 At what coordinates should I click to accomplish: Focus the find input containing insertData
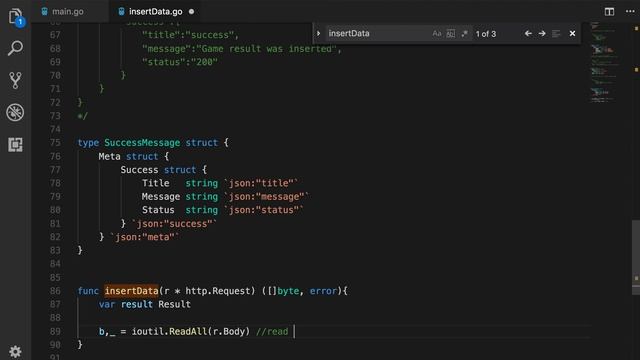[378, 33]
